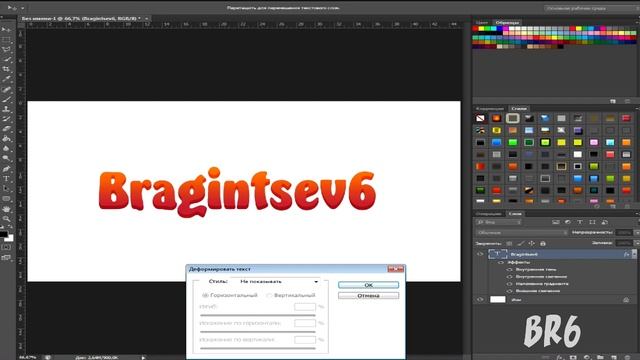640x360 pixels.
Task: Switch to the Образцы swatches tab
Action: click(507, 22)
